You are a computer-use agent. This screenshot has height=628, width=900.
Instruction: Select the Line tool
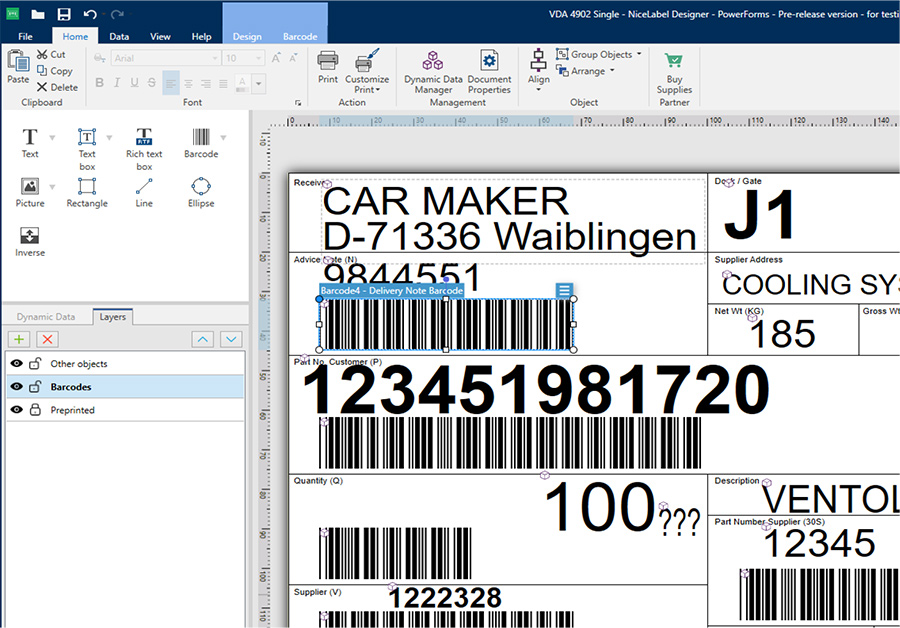pyautogui.click(x=144, y=192)
